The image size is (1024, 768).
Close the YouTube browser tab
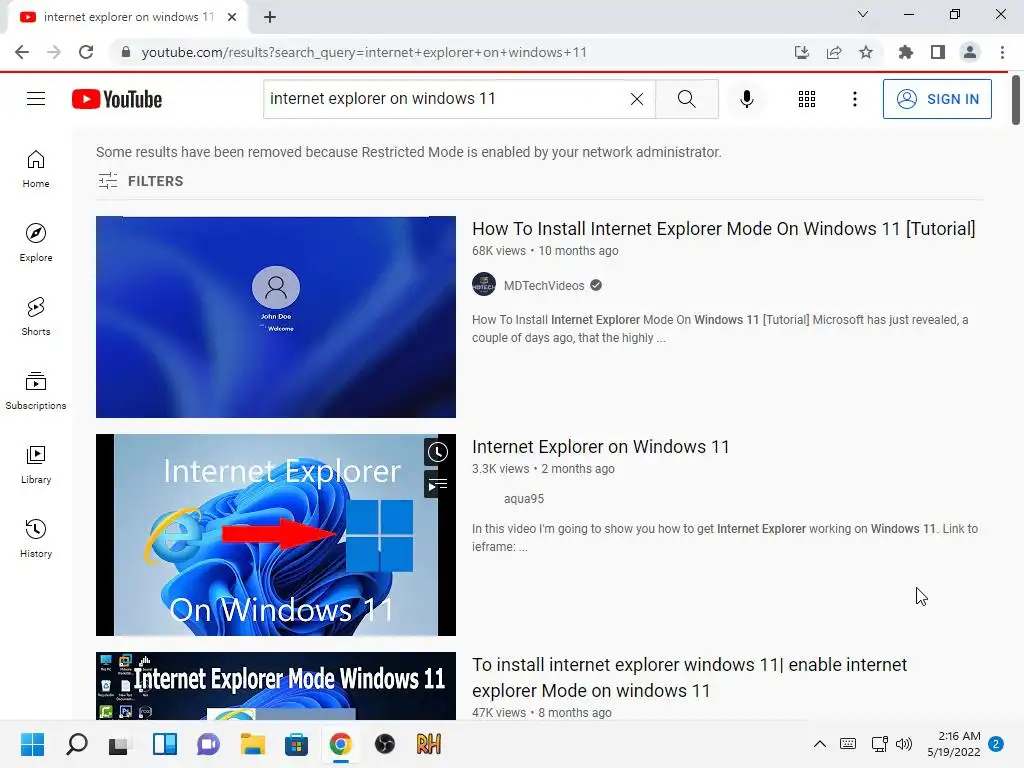pyautogui.click(x=232, y=17)
